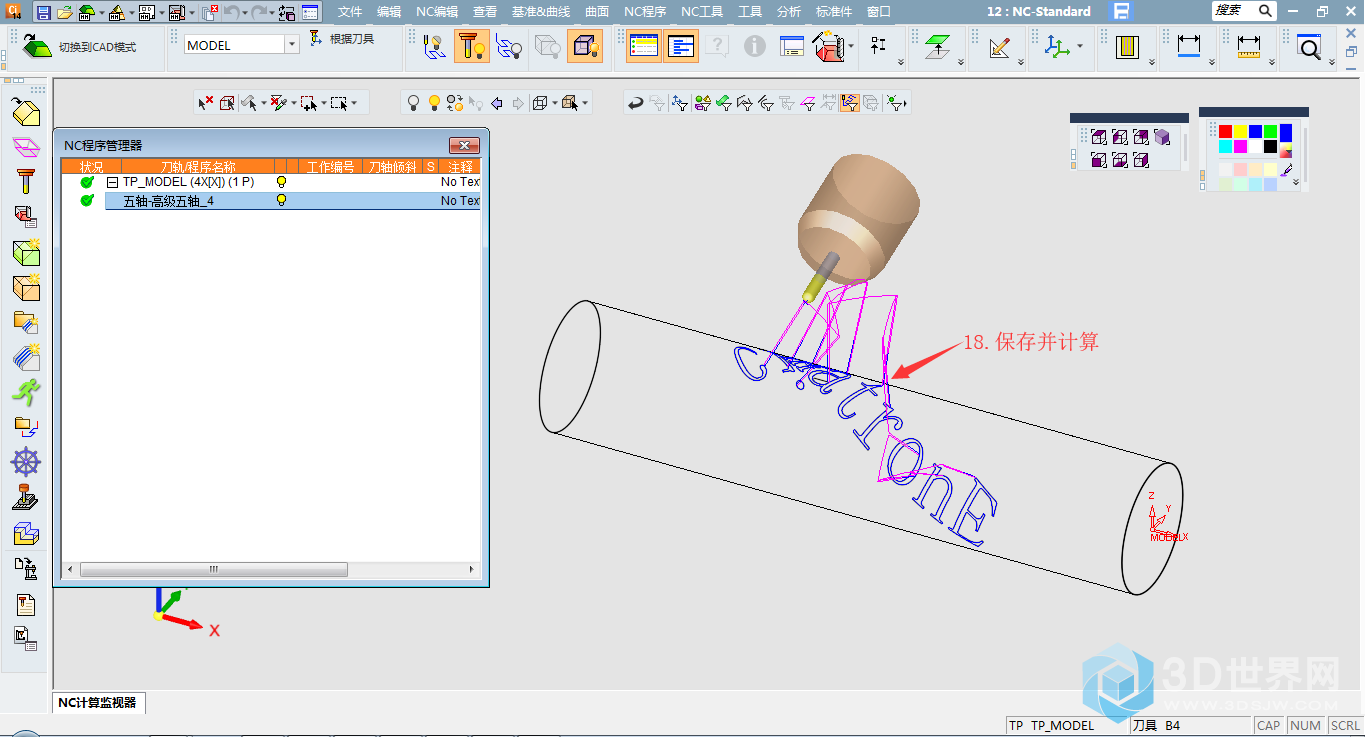The height and width of the screenshot is (737, 1365).
Task: Expand the work plane toolbar overflow chevron
Action: 961,62
